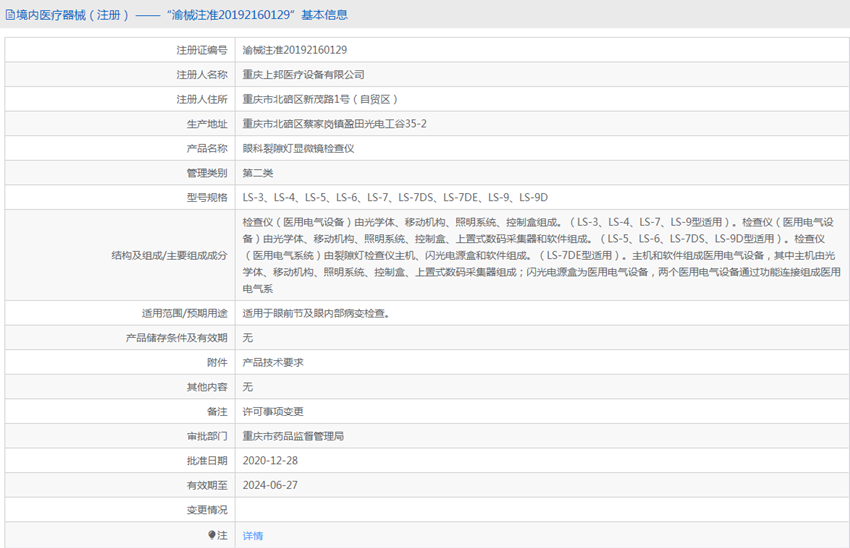Click the attachment value 产品技术要求

[273, 362]
